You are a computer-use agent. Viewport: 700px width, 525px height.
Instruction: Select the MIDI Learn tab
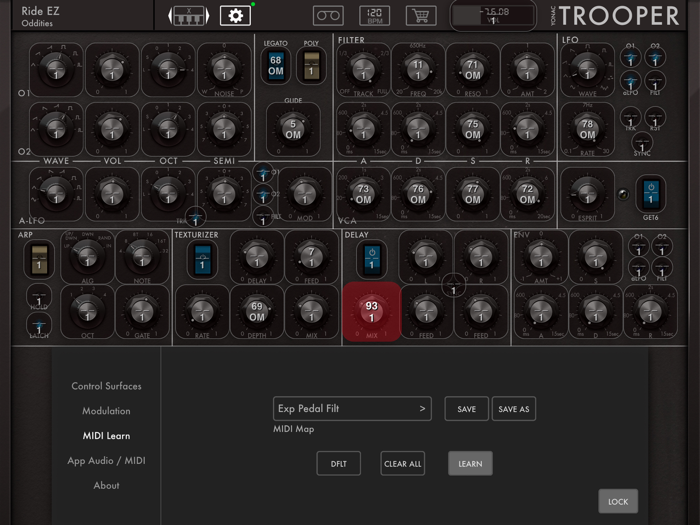pos(106,436)
